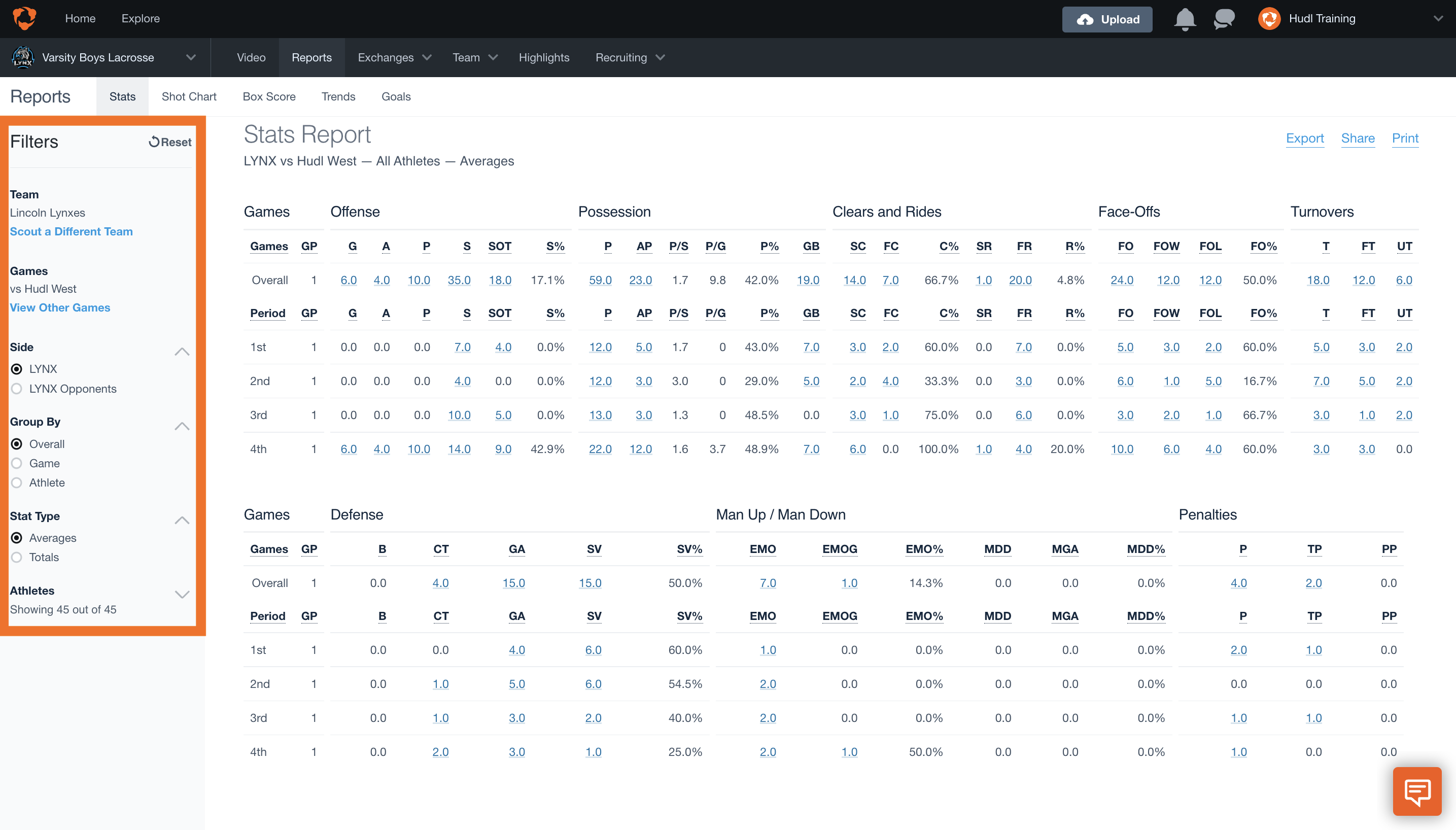Open the Varsity Boys Lacrosse team dropdown
This screenshot has height=830, width=1456.
pos(191,57)
